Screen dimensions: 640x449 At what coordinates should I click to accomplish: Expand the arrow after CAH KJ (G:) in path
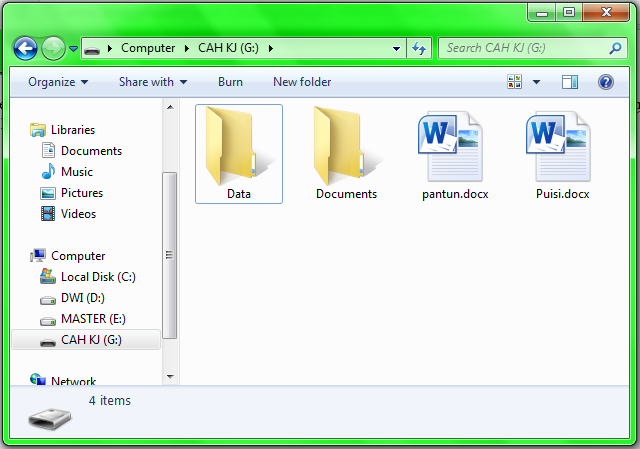[271, 49]
